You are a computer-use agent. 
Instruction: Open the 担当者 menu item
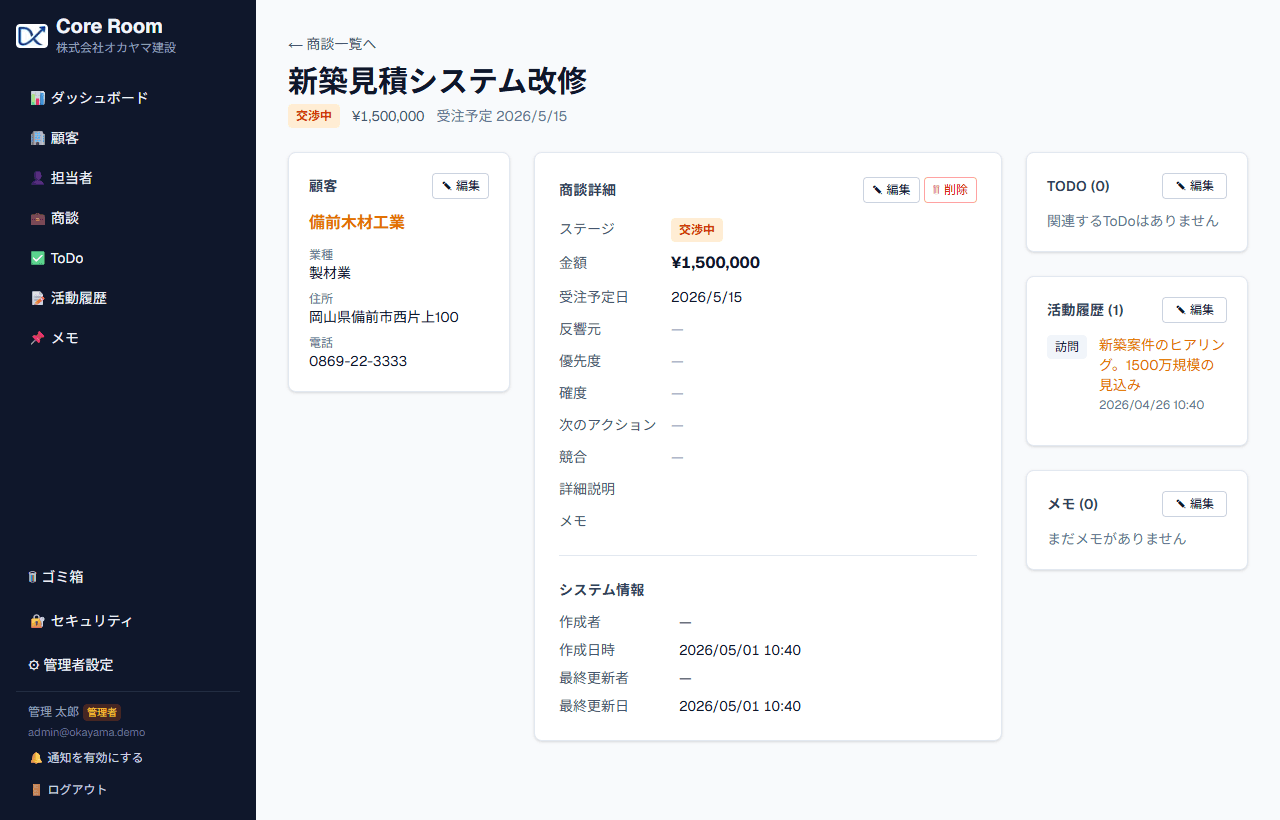pos(128,178)
